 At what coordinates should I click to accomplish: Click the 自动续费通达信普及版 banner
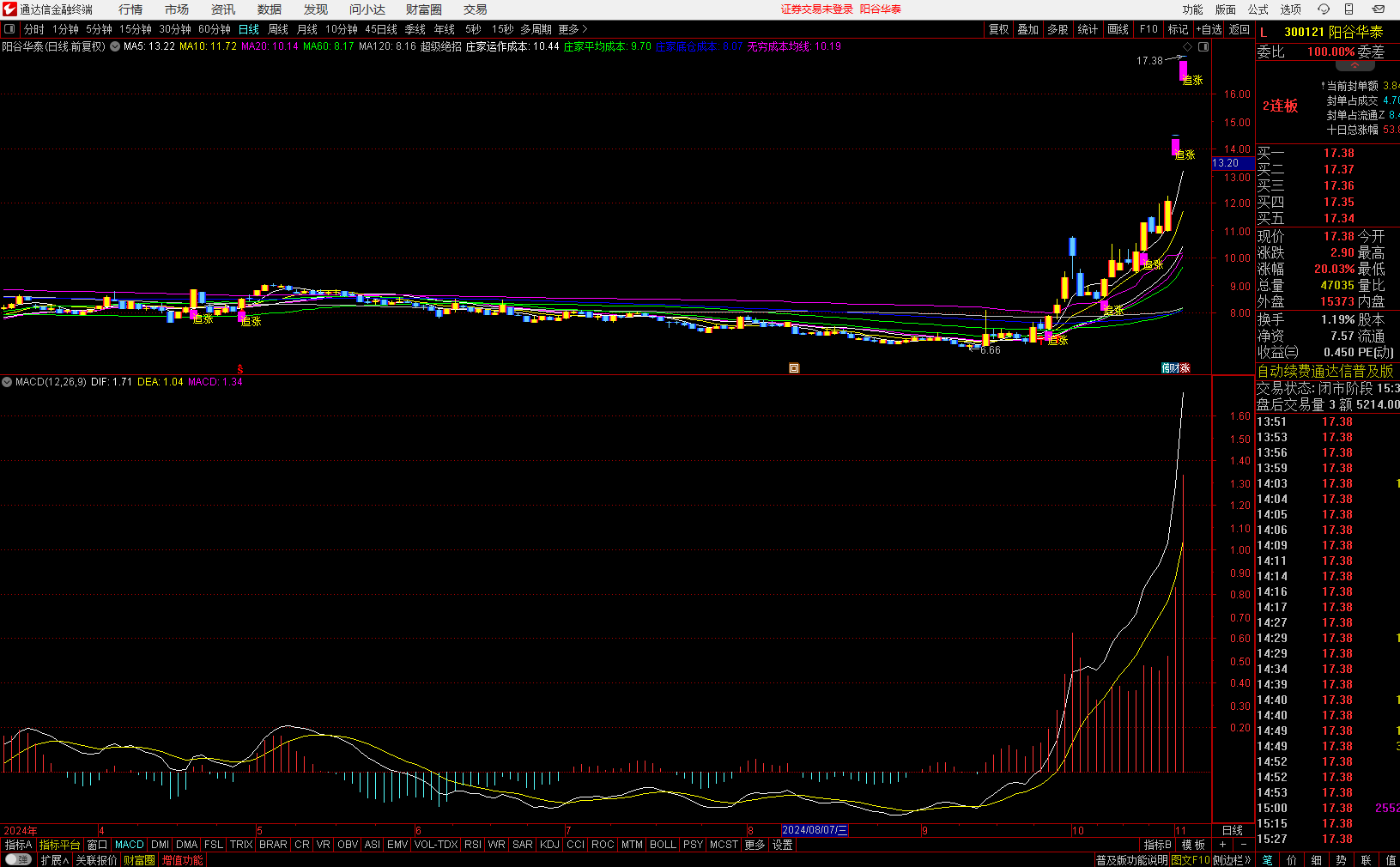click(1325, 371)
